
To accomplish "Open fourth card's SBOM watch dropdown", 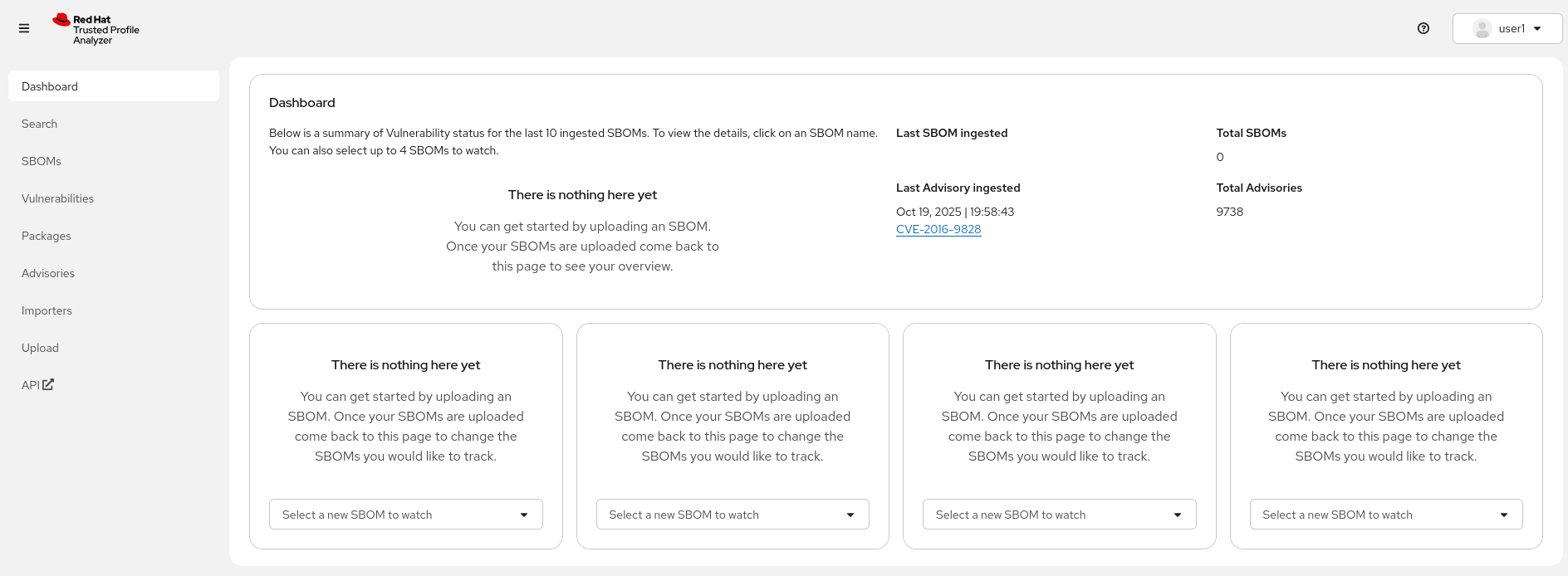I will coord(1385,515).
